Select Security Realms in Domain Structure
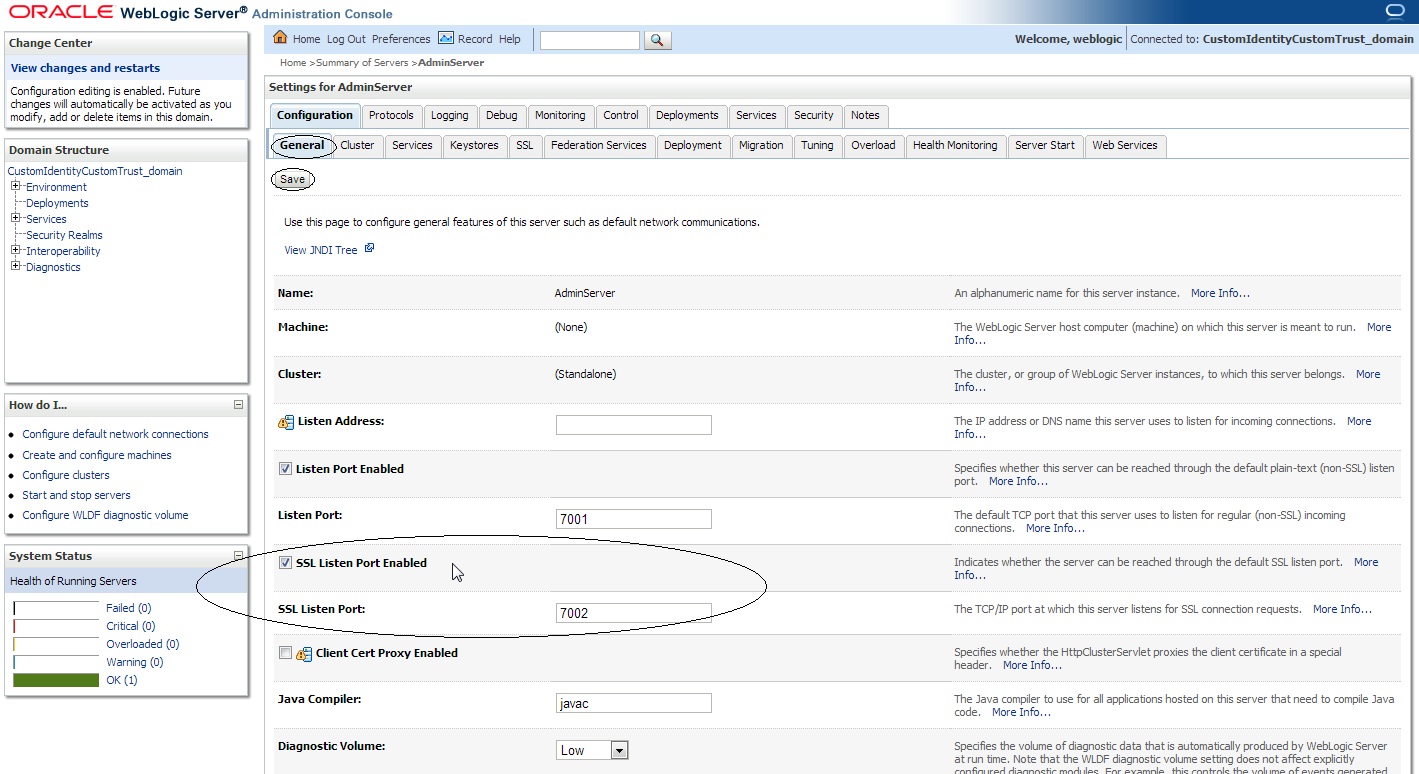 64,235
